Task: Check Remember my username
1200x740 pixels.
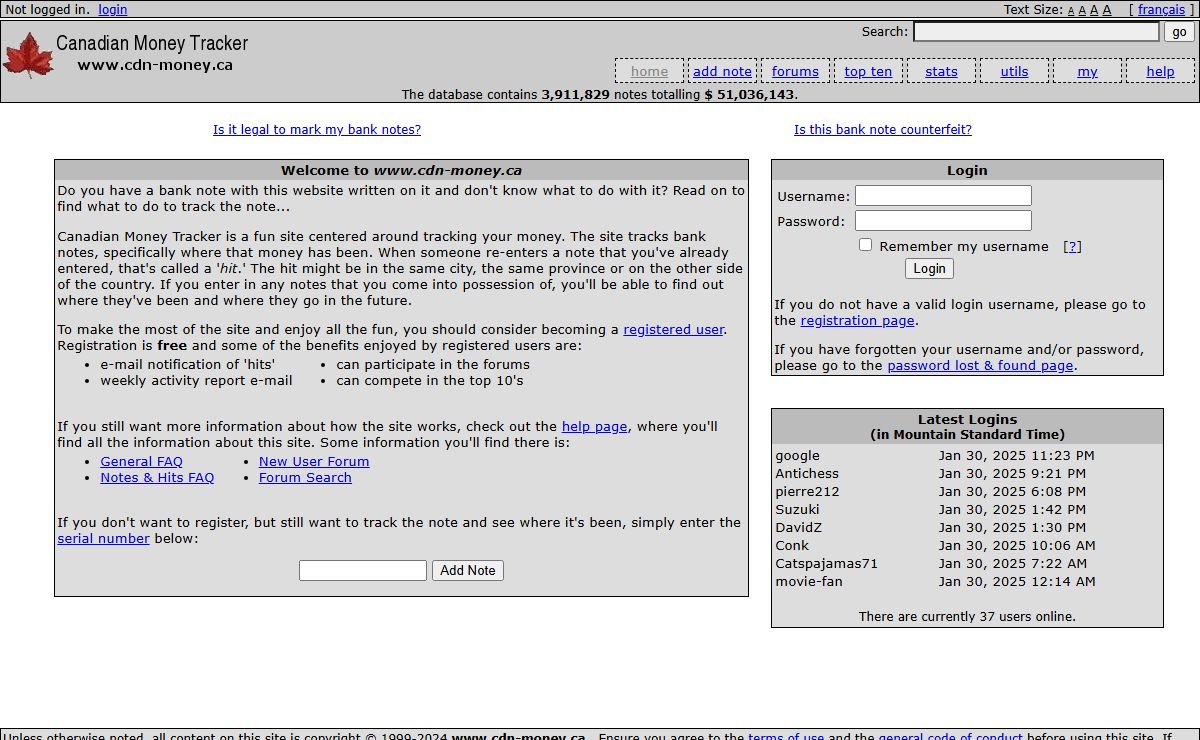Action: pos(865,245)
